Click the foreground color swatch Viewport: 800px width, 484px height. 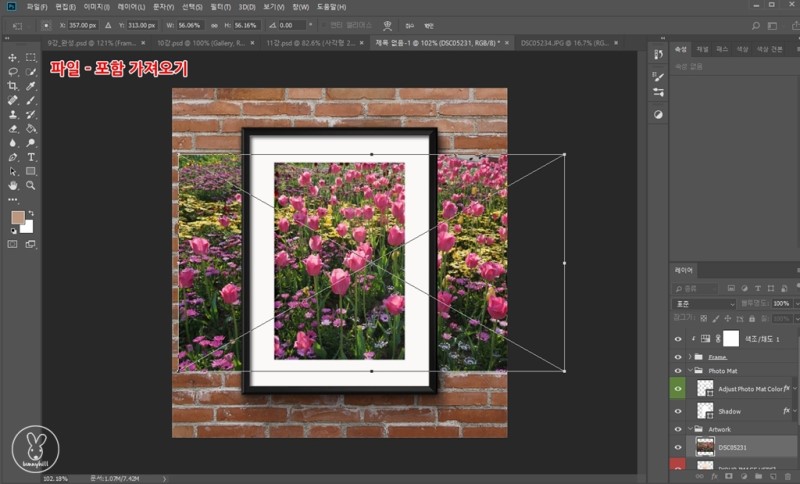point(17,217)
